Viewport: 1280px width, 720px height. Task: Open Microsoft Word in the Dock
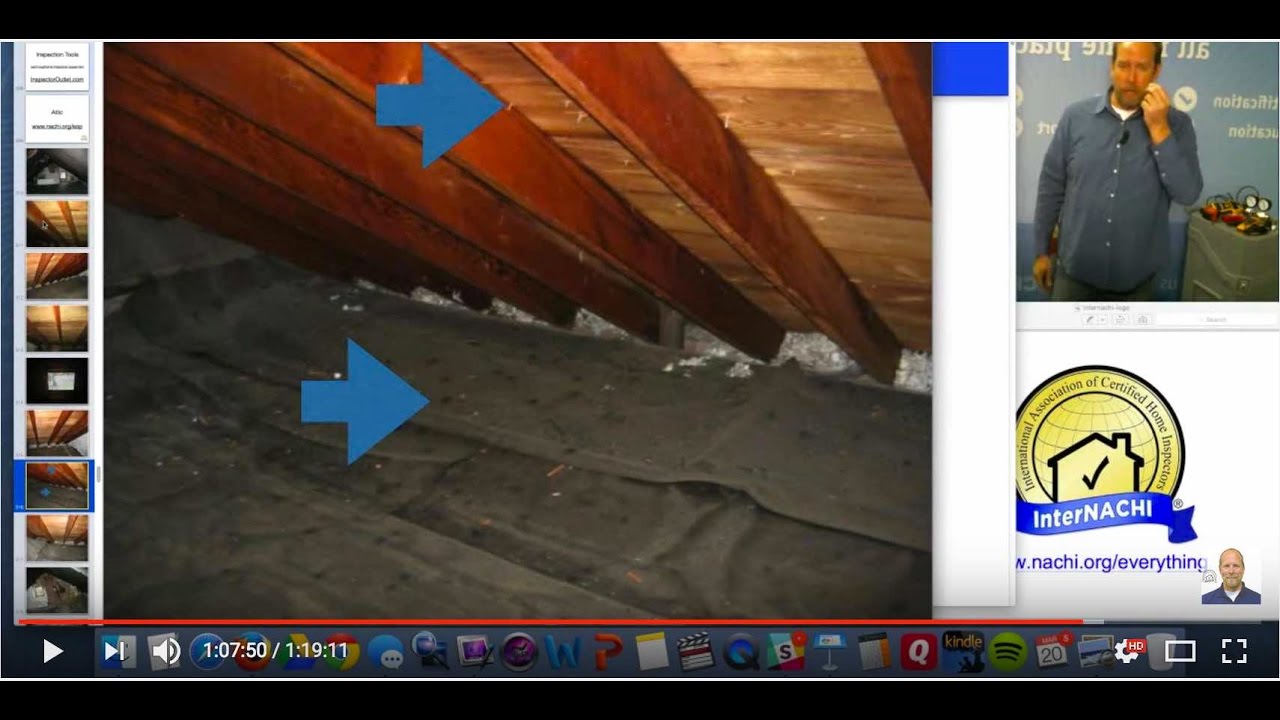(x=563, y=653)
